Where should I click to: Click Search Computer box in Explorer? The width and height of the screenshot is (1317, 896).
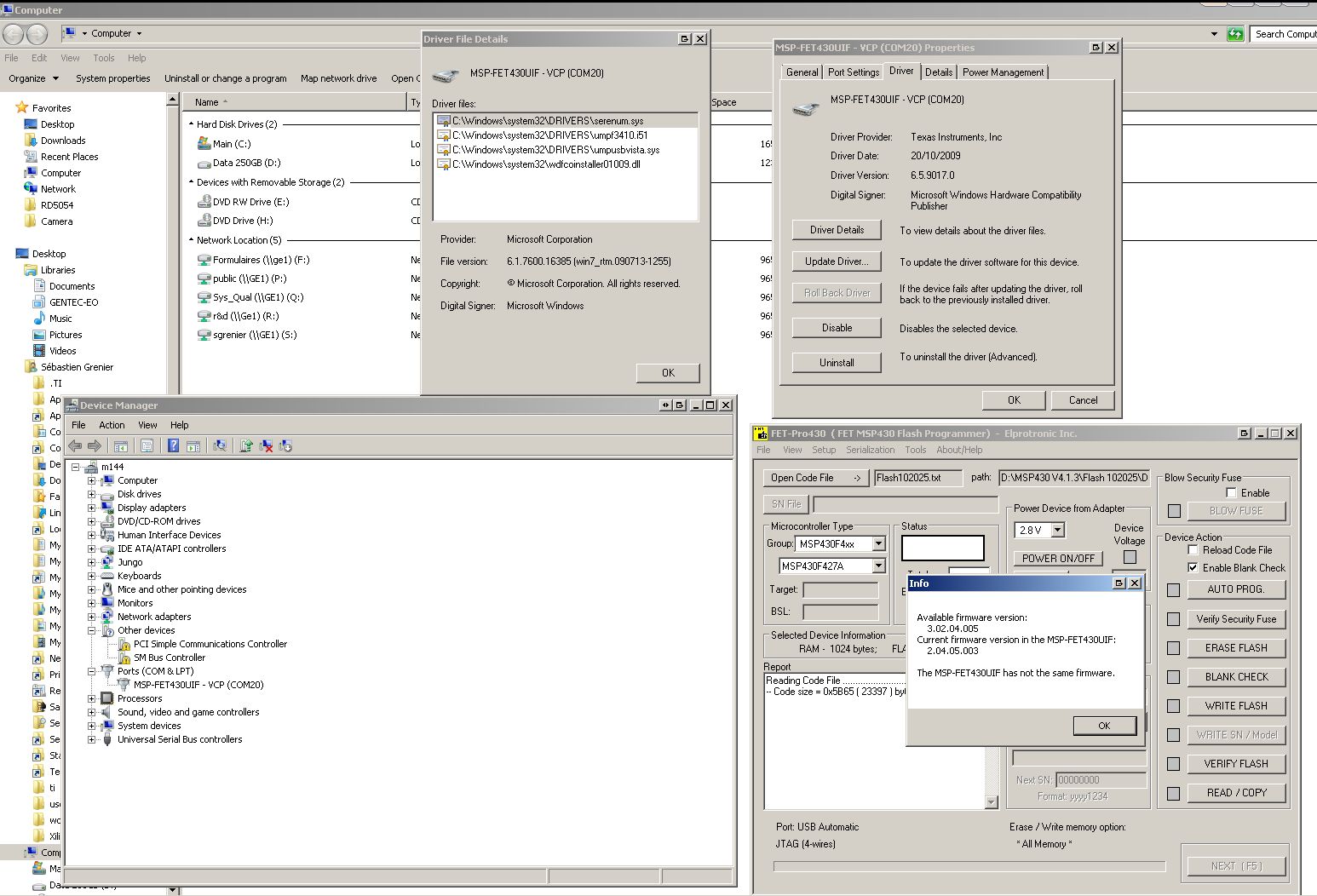tap(1284, 34)
